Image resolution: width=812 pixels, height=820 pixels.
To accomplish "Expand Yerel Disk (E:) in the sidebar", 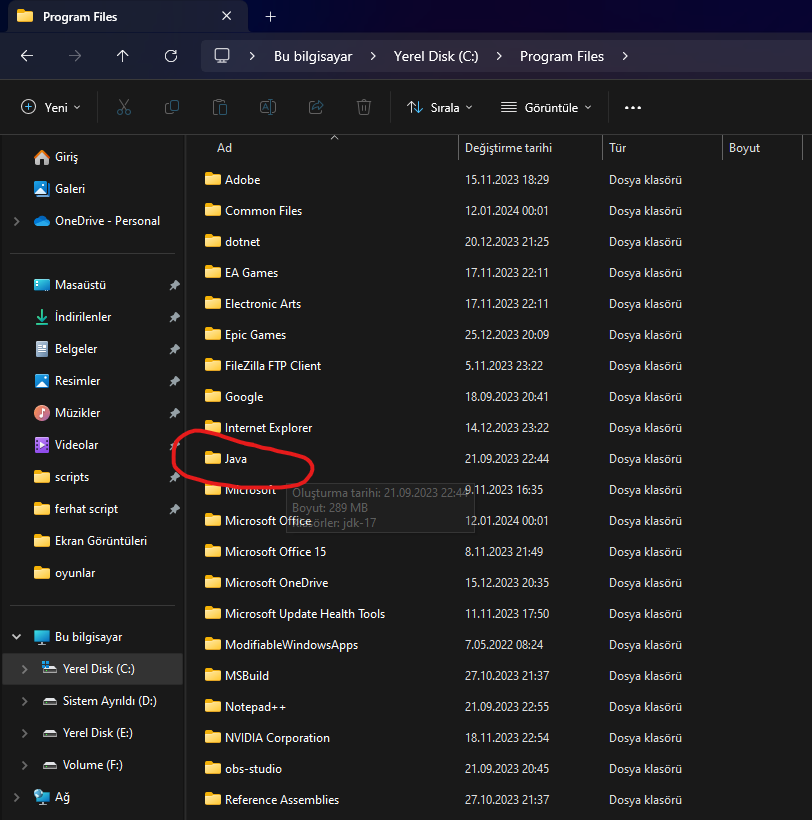I will pos(25,733).
